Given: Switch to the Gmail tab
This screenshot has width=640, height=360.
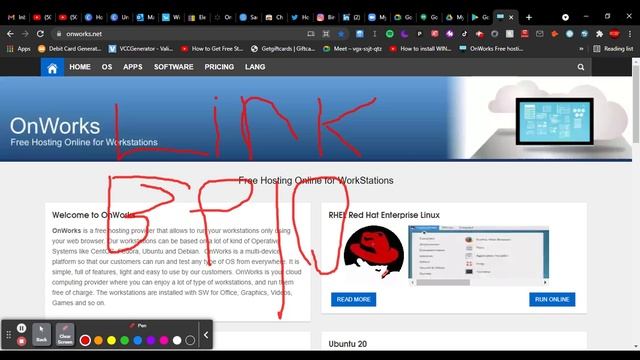Looking at the screenshot, I should (17, 17).
